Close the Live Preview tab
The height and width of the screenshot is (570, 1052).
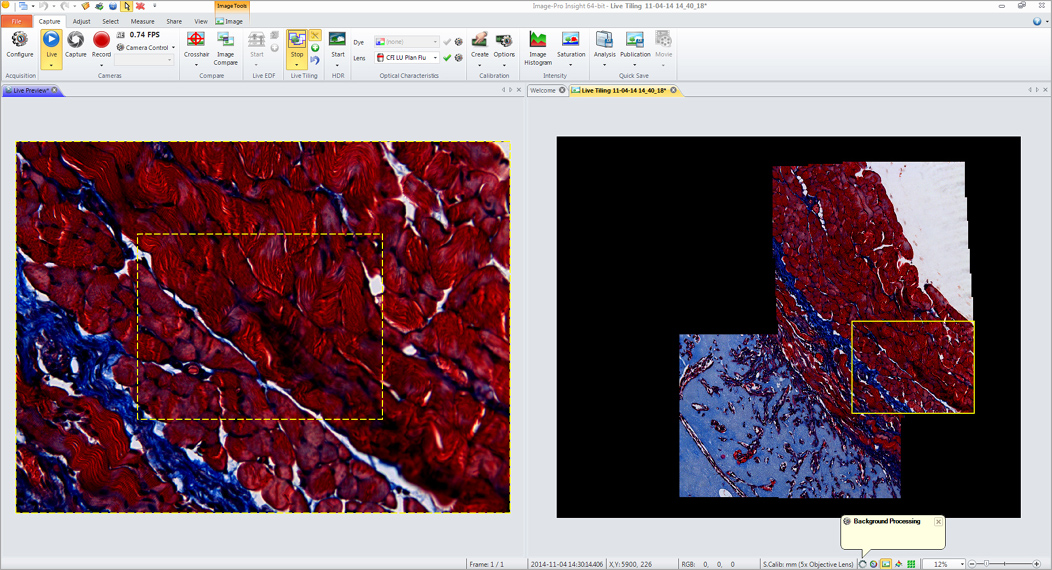click(x=54, y=90)
